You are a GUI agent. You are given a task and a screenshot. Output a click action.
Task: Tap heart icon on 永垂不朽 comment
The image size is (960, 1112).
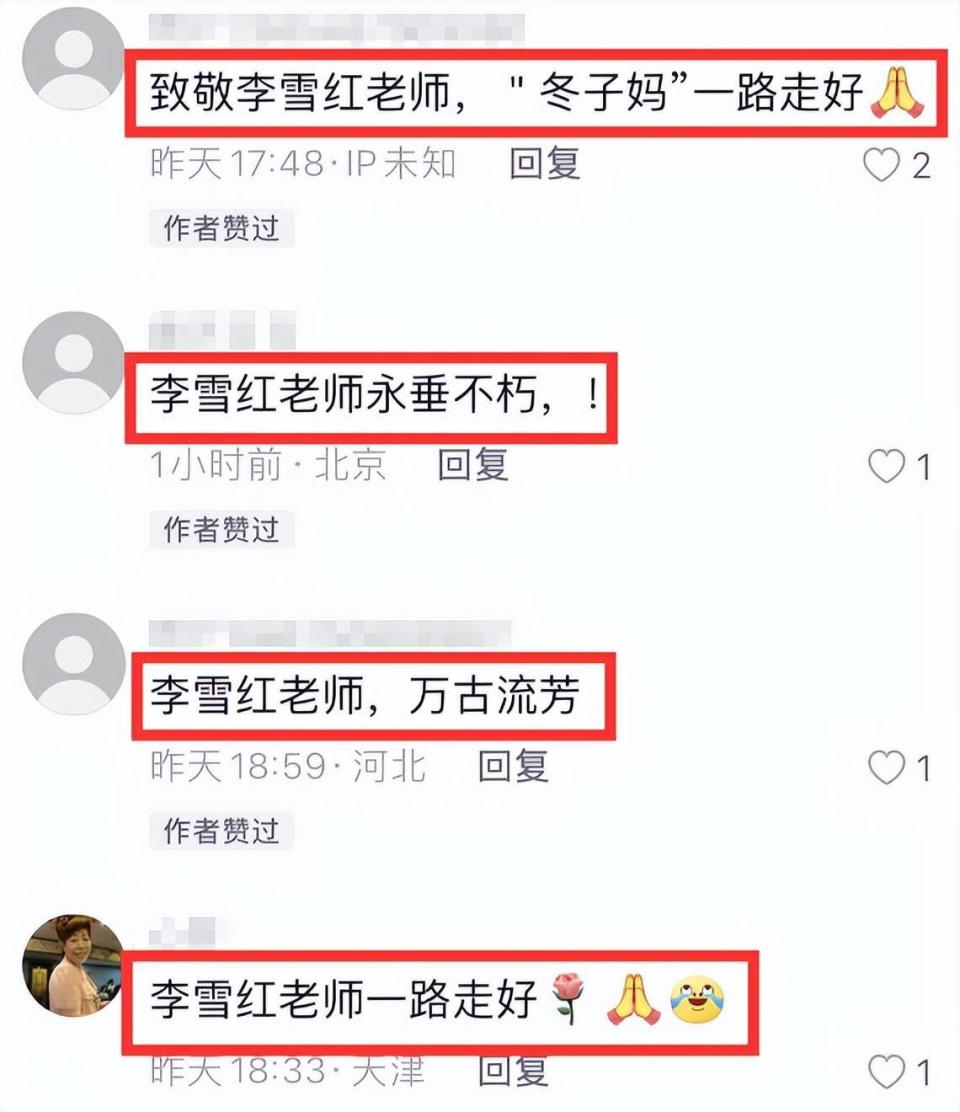(x=886, y=467)
